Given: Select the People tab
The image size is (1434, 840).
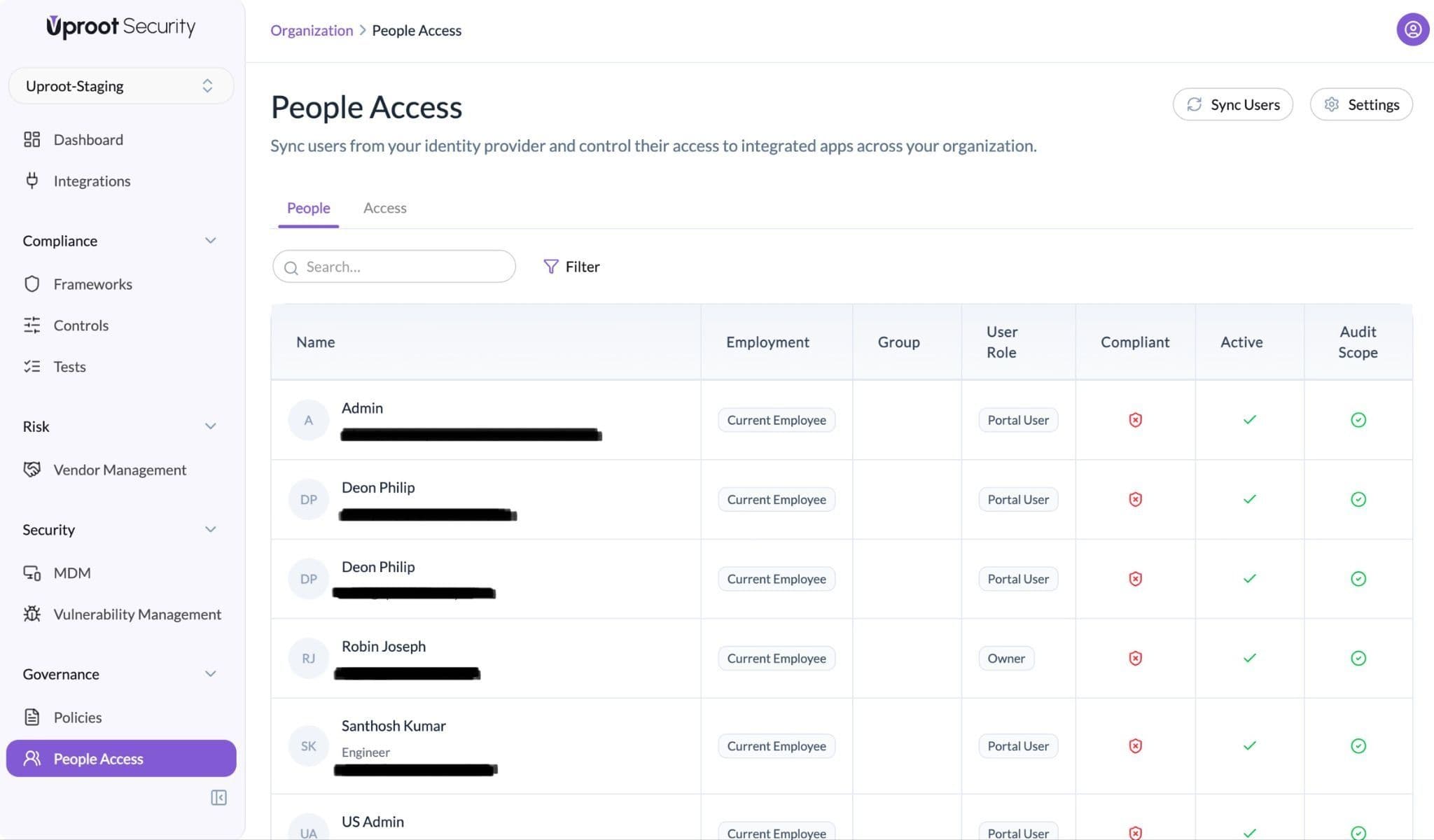Looking at the screenshot, I should (308, 208).
